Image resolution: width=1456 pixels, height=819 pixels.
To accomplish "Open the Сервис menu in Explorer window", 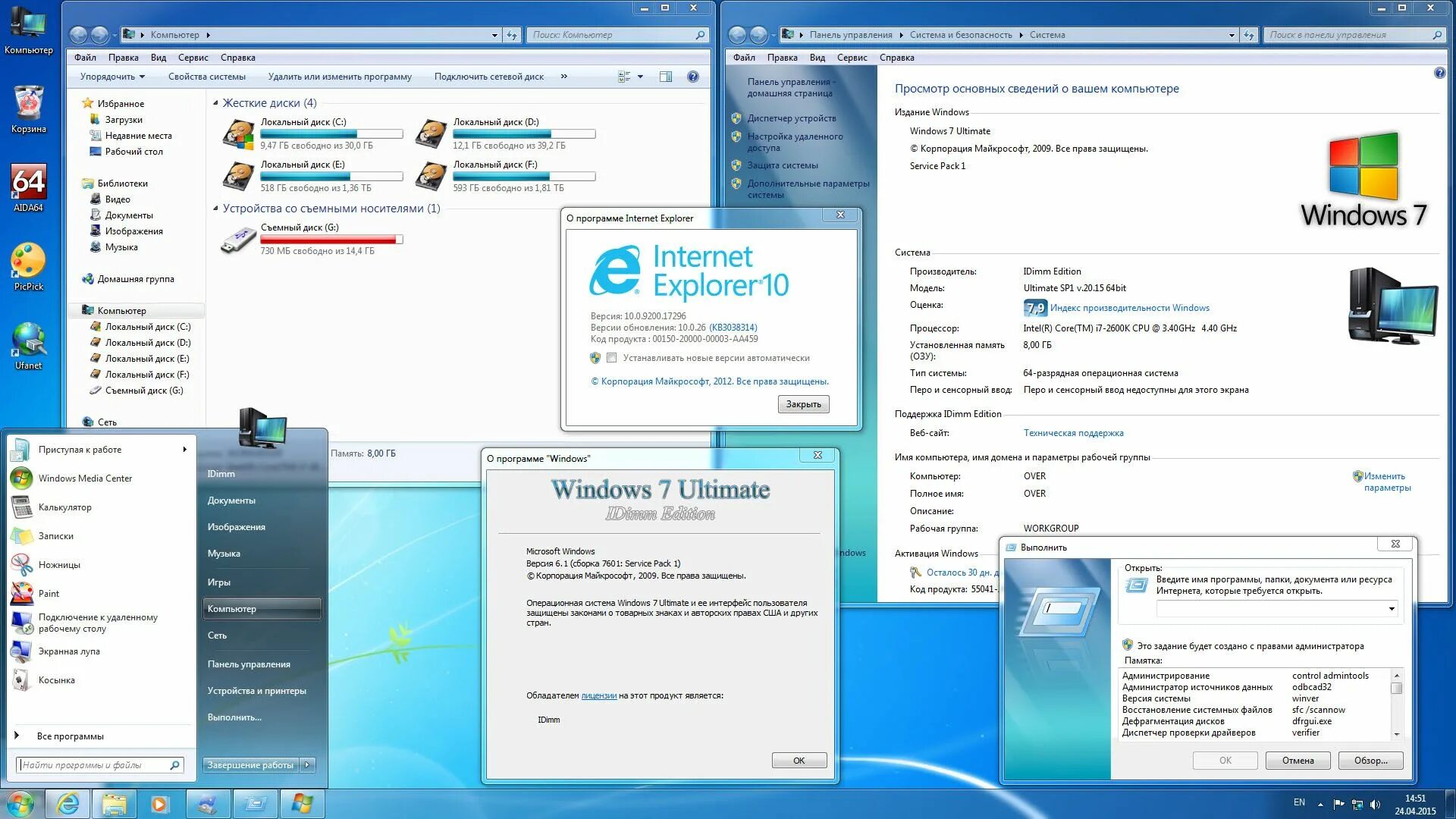I will tap(193, 58).
